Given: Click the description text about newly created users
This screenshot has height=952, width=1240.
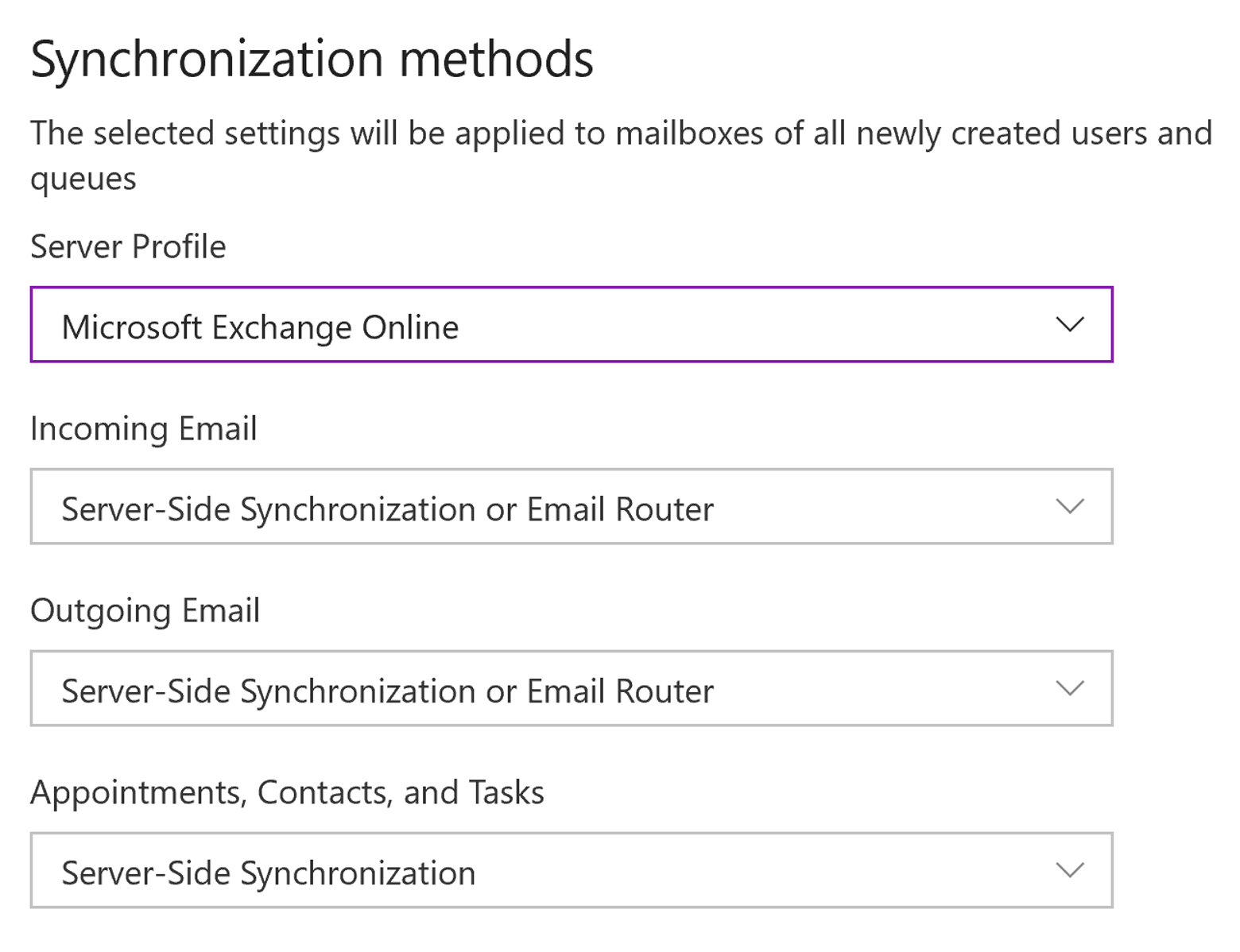Looking at the screenshot, I should [x=621, y=156].
